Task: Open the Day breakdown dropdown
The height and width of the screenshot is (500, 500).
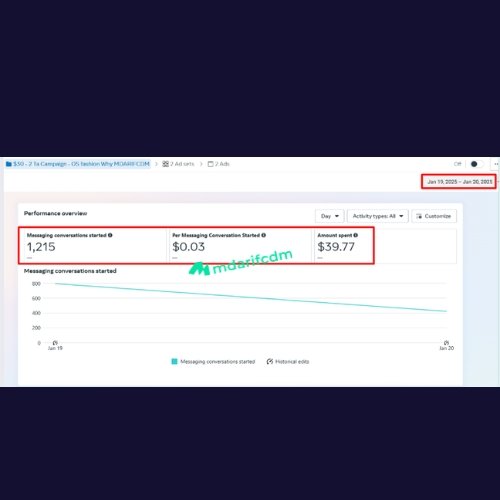Action: (329, 216)
